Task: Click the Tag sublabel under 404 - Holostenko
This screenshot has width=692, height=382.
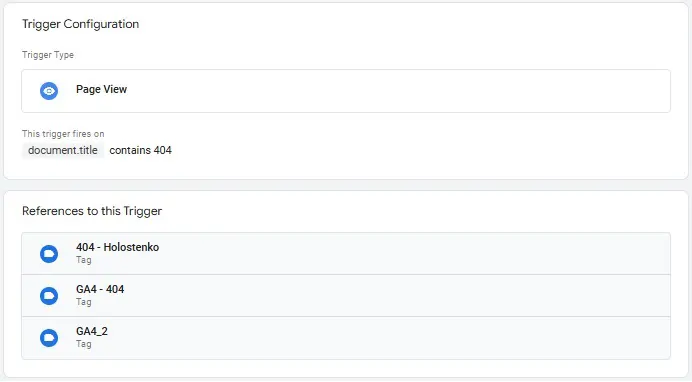Action: point(84,260)
